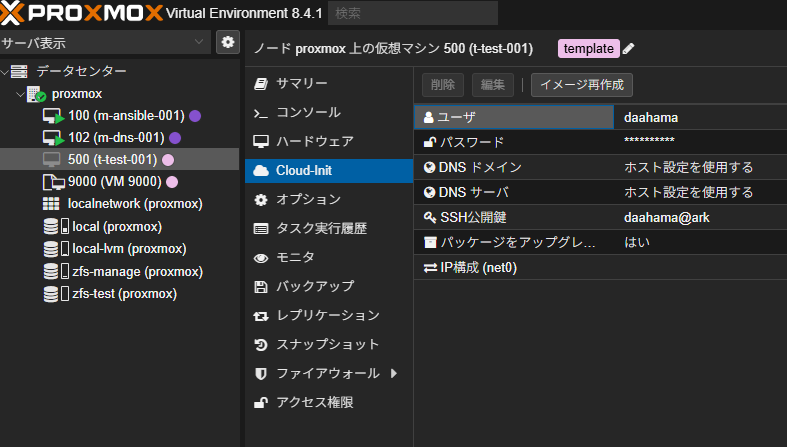Select the はい upgrade packages value

pyautogui.click(x=637, y=242)
